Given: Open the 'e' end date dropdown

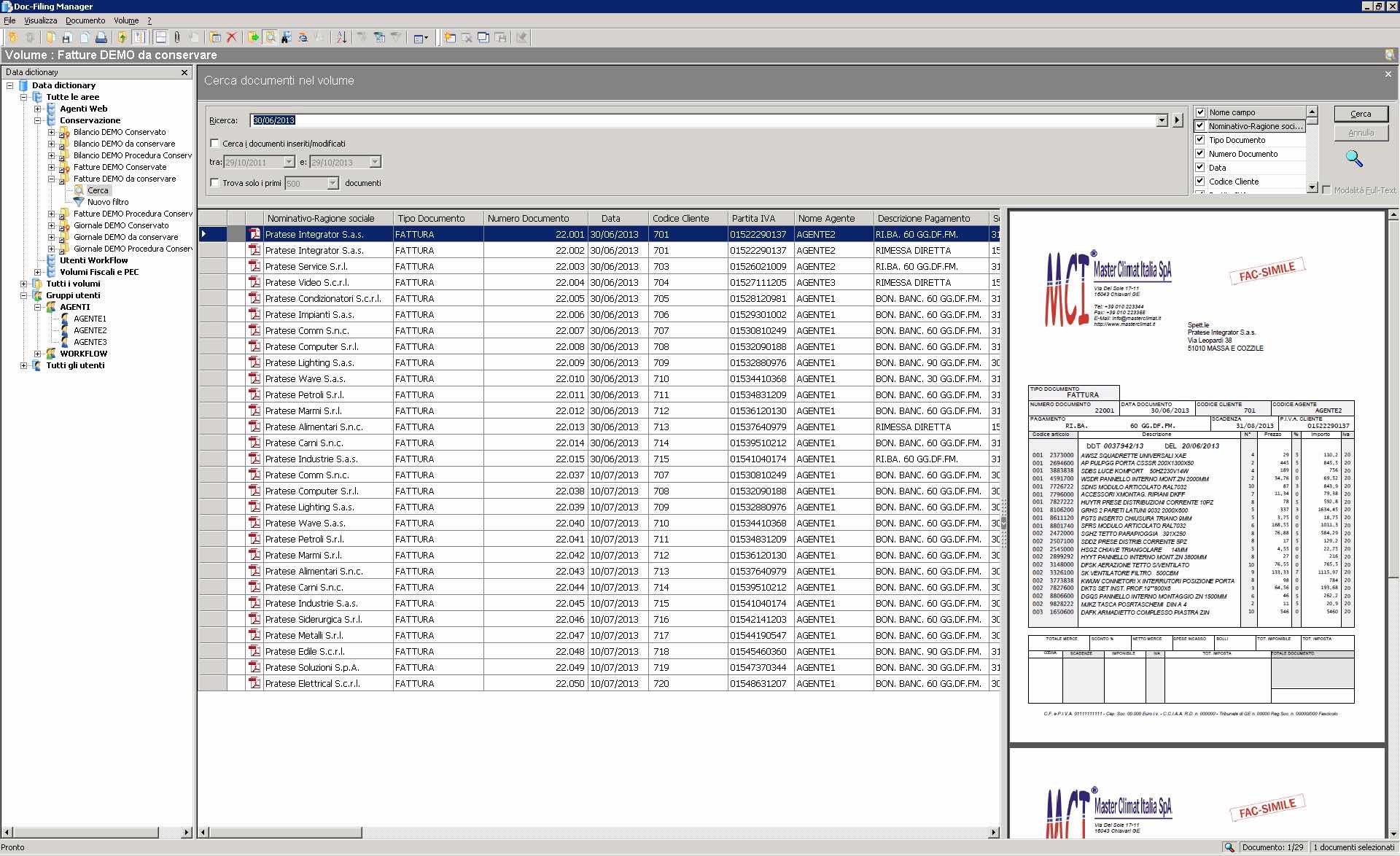Looking at the screenshot, I should tap(375, 162).
